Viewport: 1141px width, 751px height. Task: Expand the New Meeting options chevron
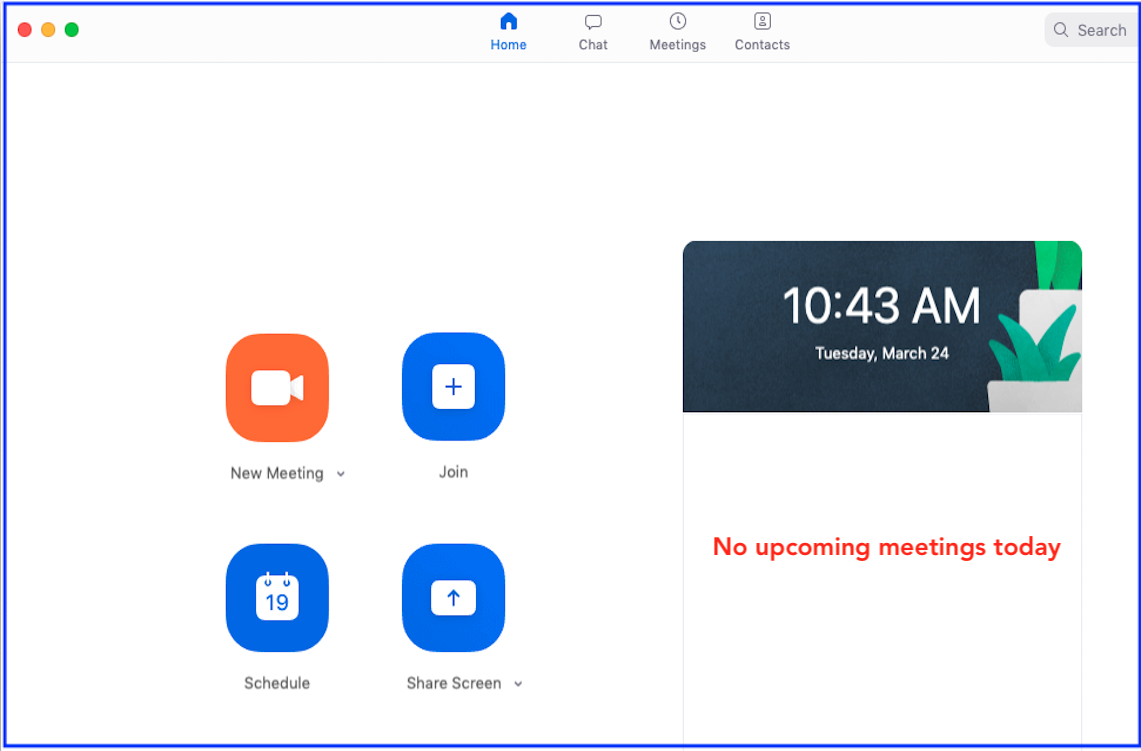[341, 474]
